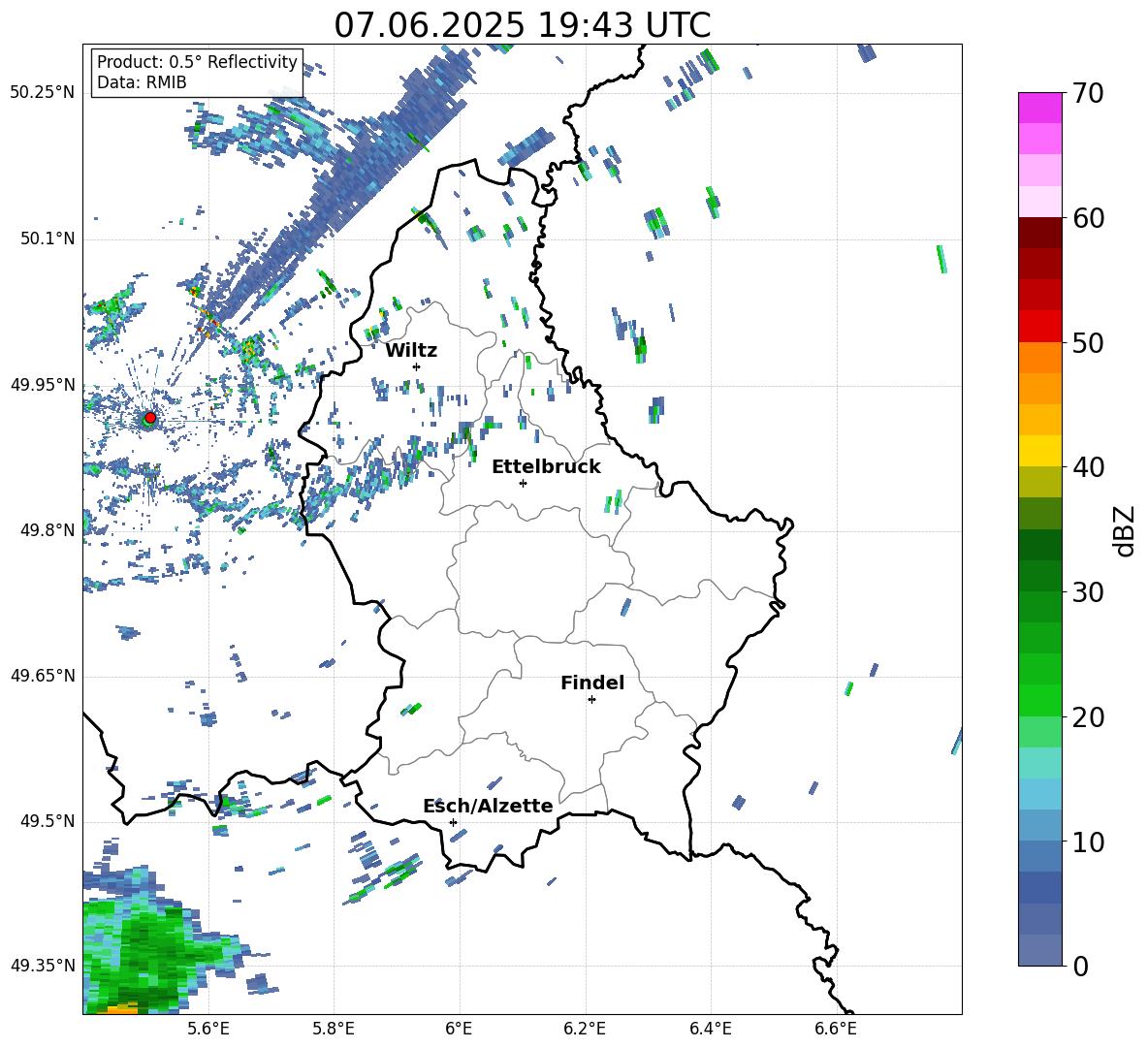
Task: Click the dark green 30 dBZ colorbar segment
Action: pyautogui.click(x=1039, y=576)
